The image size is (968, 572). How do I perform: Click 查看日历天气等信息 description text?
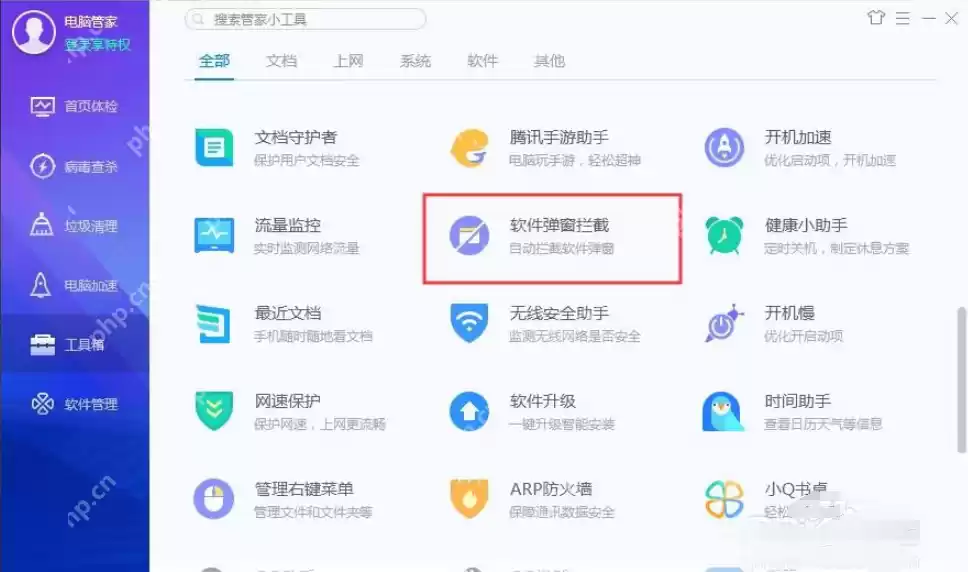823,424
